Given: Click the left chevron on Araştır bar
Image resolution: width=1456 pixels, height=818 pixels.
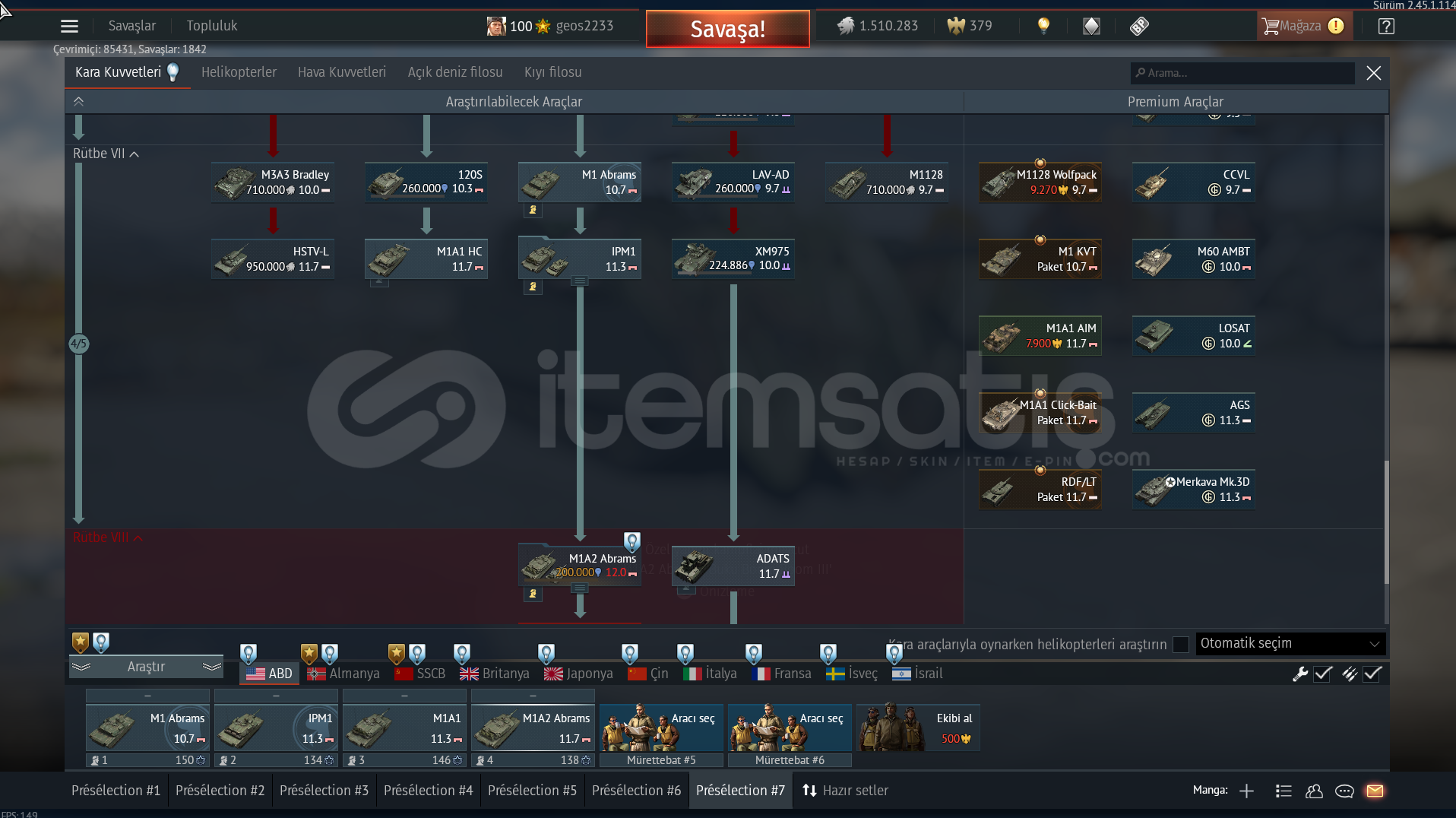Looking at the screenshot, I should point(81,667).
